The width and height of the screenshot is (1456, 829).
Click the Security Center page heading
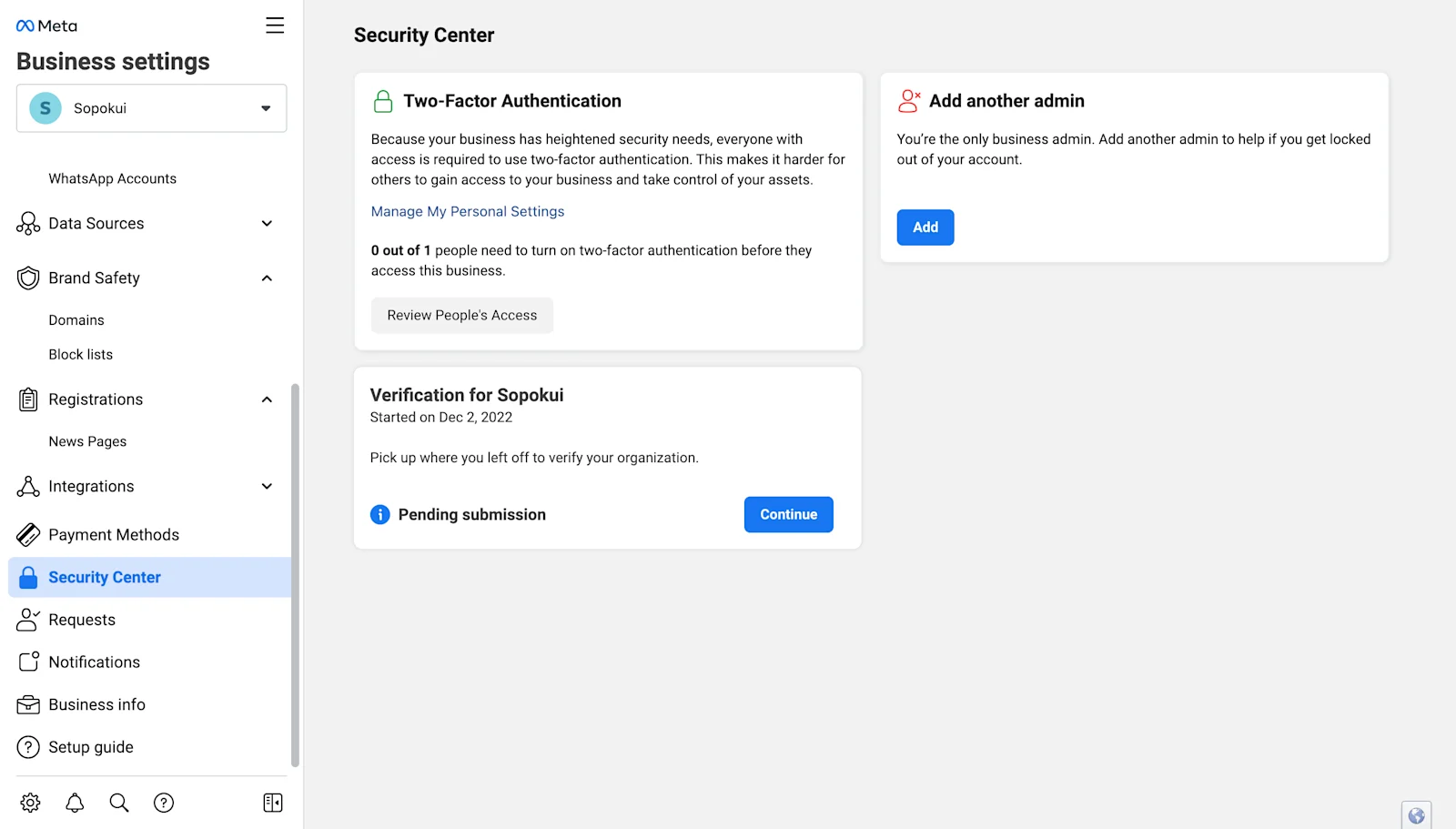(x=424, y=35)
